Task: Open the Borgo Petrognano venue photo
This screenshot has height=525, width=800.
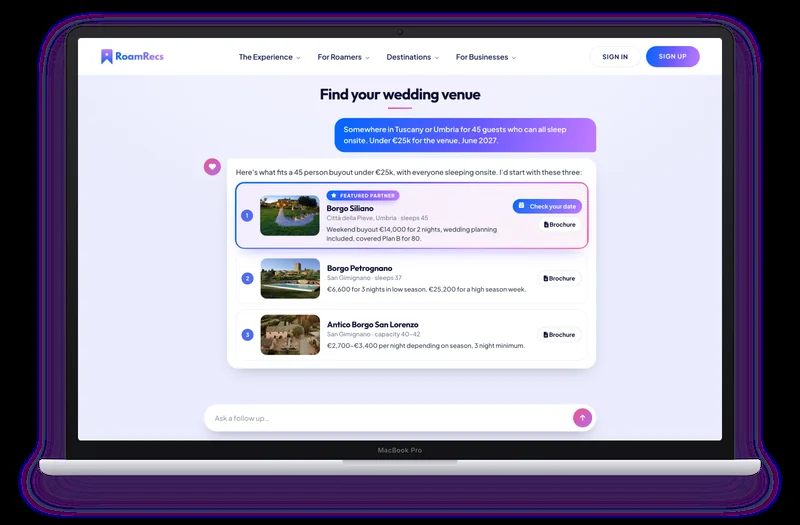Action: pos(290,279)
